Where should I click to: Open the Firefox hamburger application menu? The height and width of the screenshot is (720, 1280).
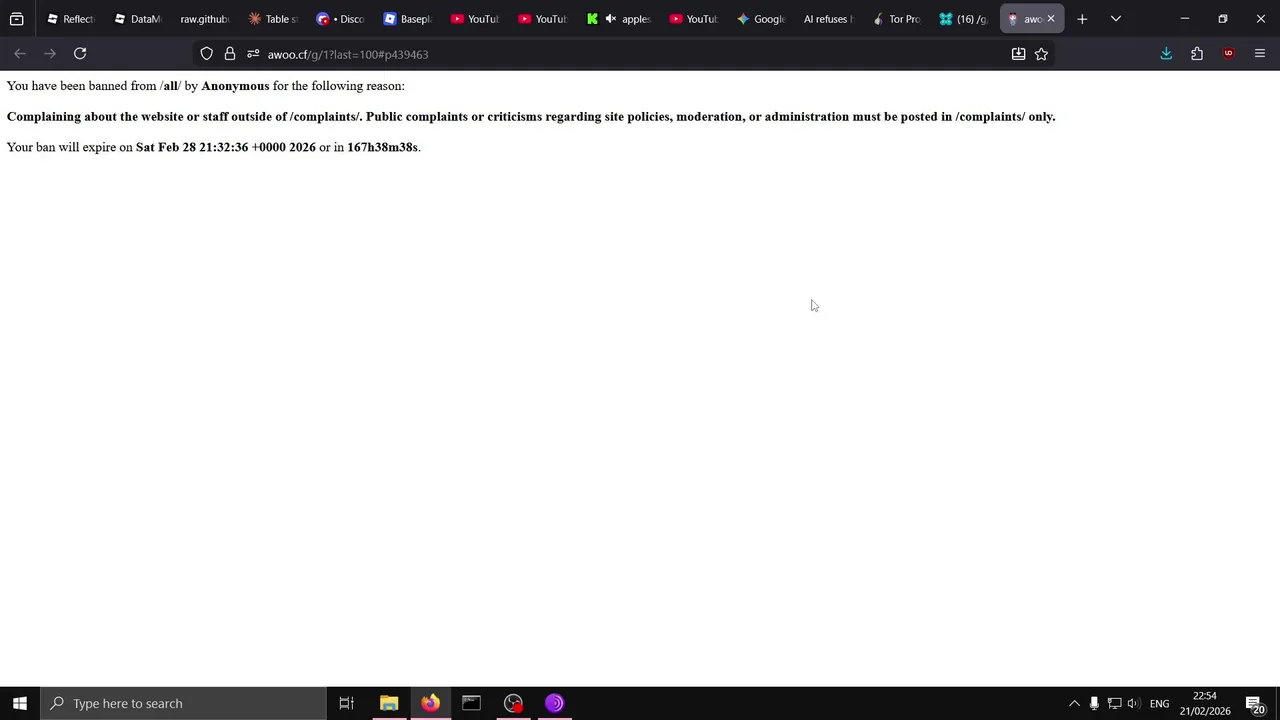(1260, 54)
